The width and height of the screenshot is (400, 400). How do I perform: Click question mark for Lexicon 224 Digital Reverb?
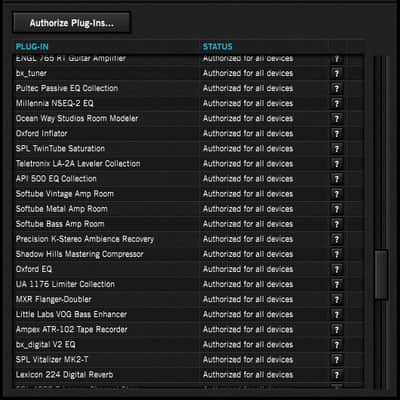[x=337, y=375]
